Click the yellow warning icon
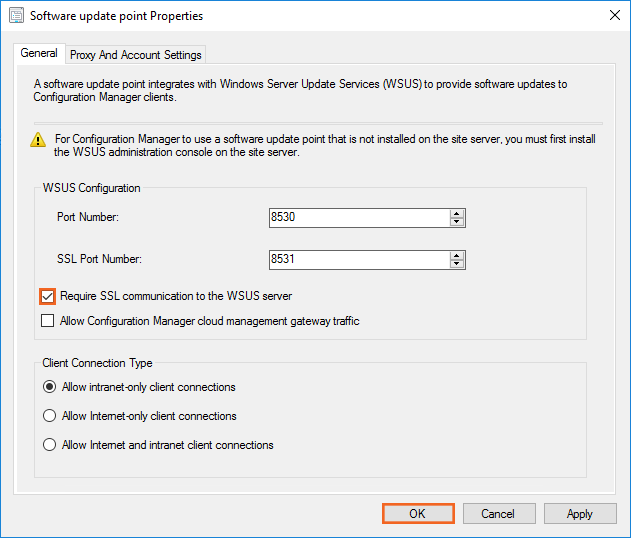 38,140
